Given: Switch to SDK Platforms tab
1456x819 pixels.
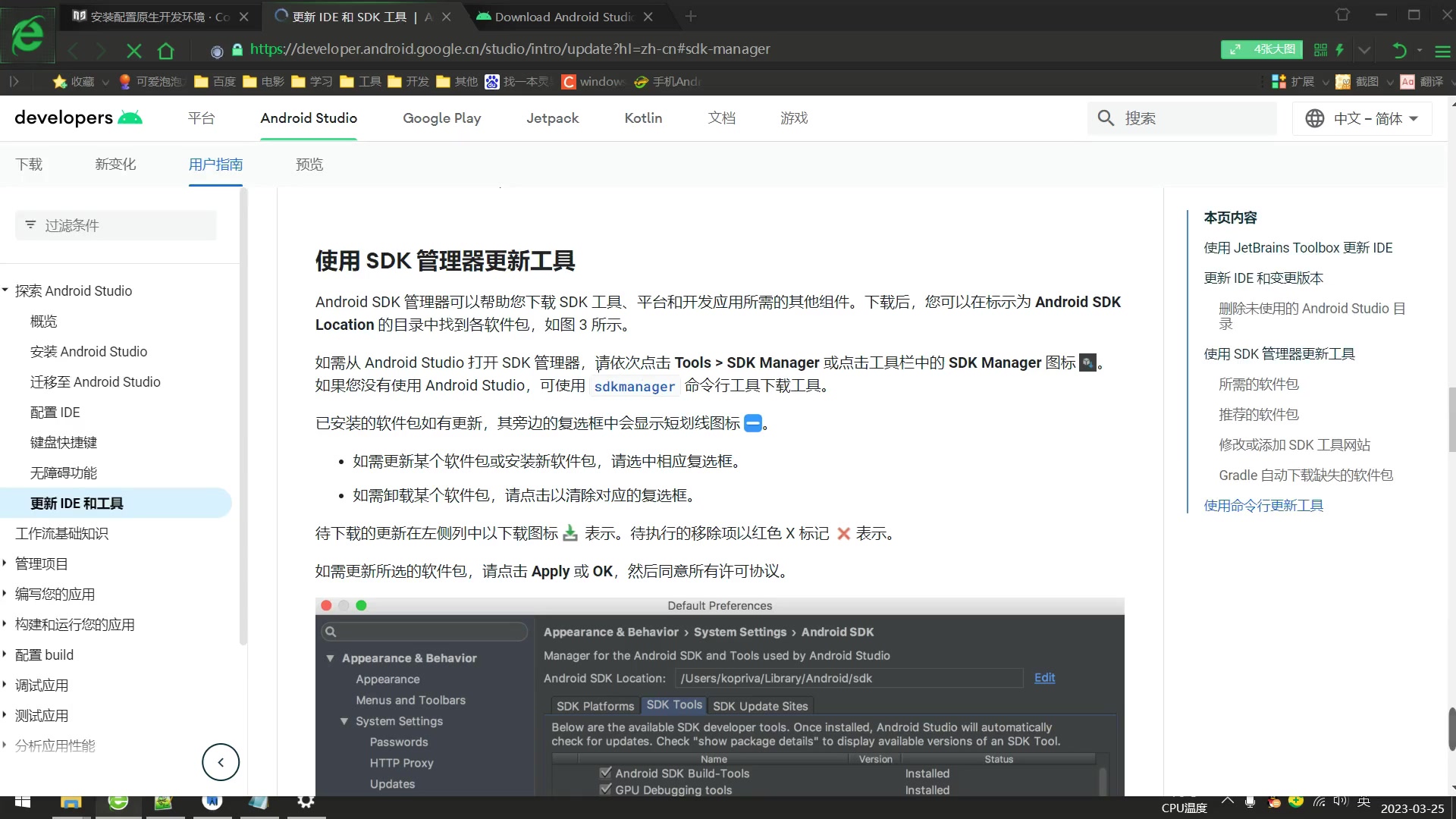Looking at the screenshot, I should pyautogui.click(x=597, y=706).
